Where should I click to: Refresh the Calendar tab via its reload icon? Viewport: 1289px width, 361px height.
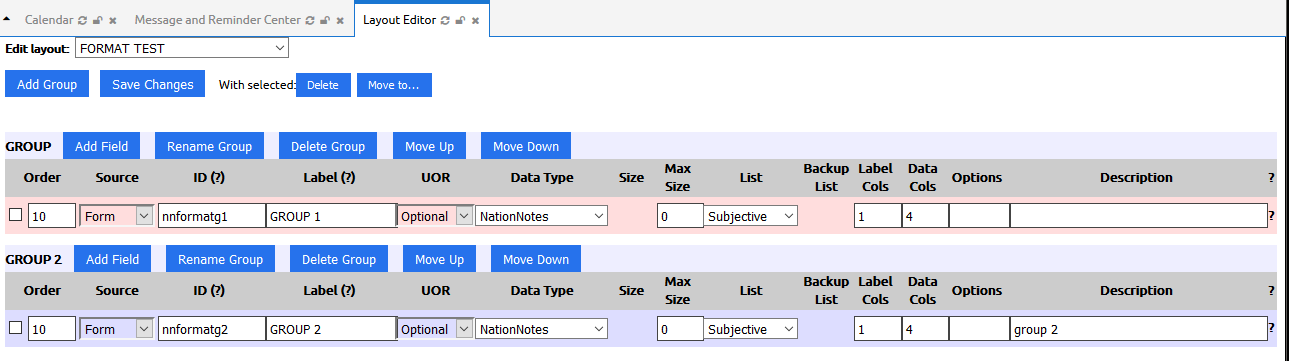pos(83,20)
